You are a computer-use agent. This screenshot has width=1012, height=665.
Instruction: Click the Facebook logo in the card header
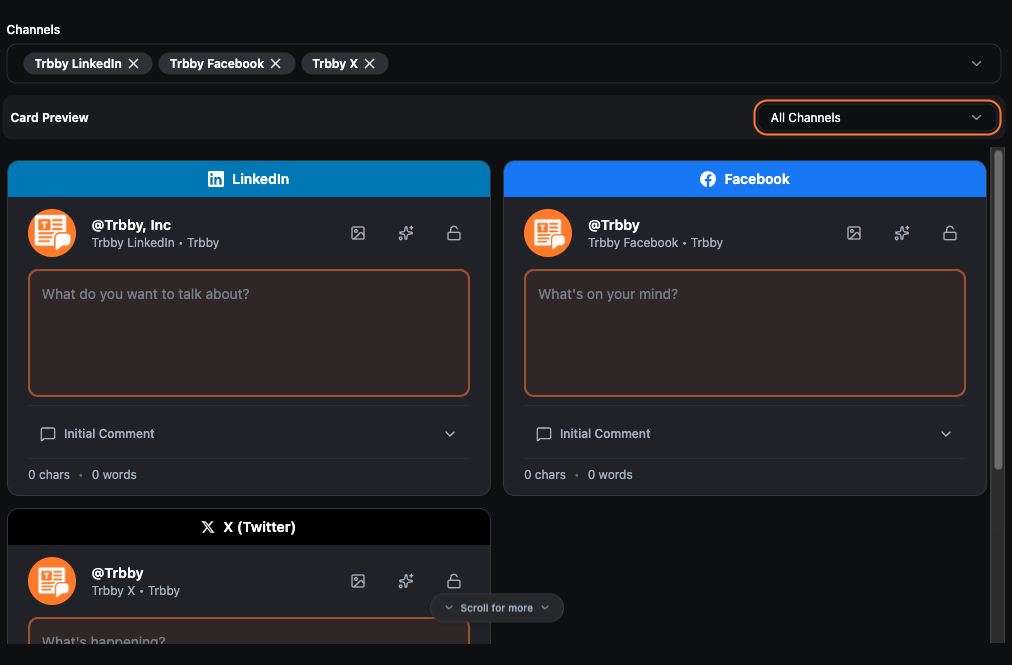coord(708,179)
